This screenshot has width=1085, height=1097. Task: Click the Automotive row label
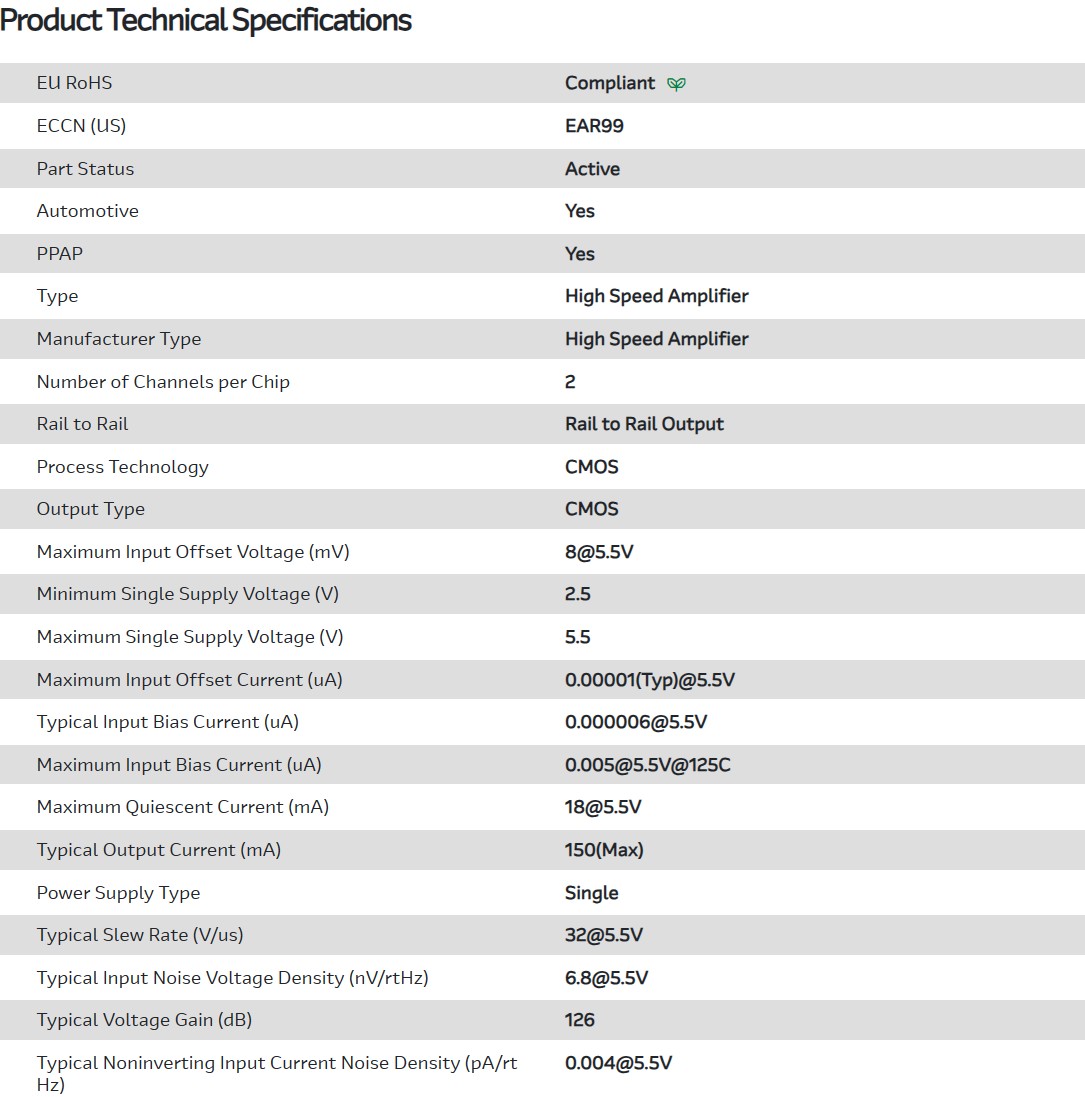tap(88, 211)
